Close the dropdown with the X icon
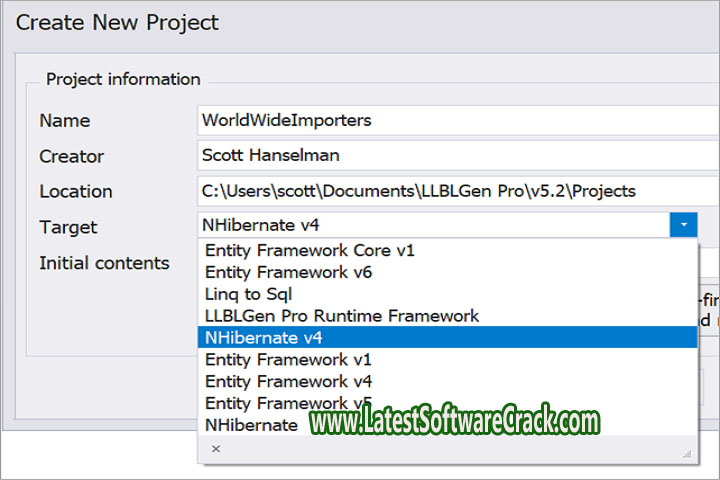Viewport: 720px width, 480px height. coord(216,449)
